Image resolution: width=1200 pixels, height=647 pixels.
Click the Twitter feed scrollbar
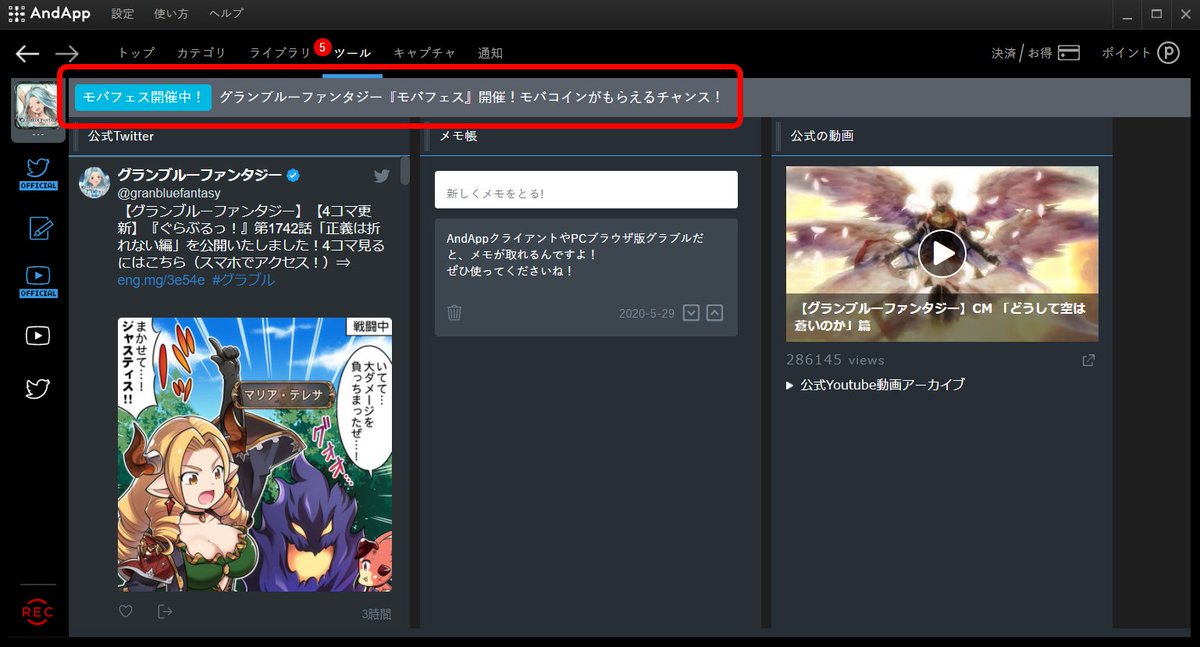tap(405, 171)
